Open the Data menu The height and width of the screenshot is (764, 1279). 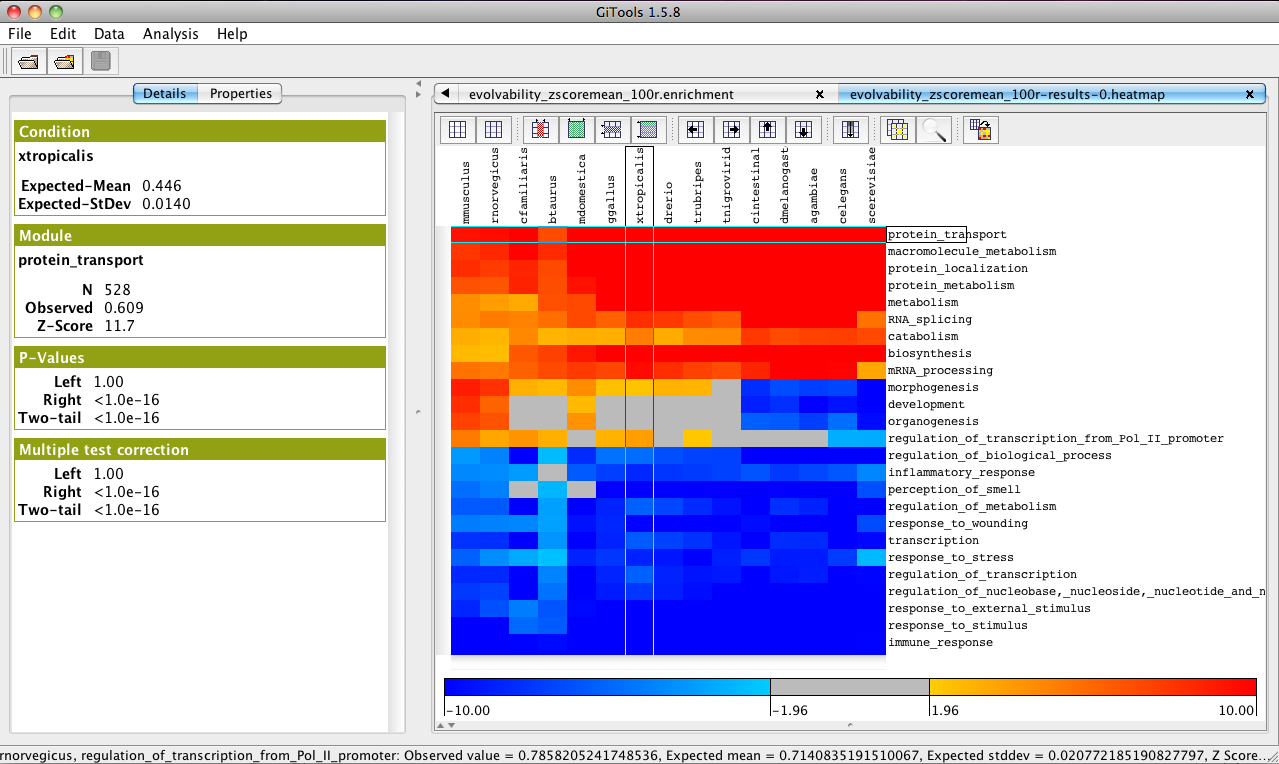click(x=109, y=34)
